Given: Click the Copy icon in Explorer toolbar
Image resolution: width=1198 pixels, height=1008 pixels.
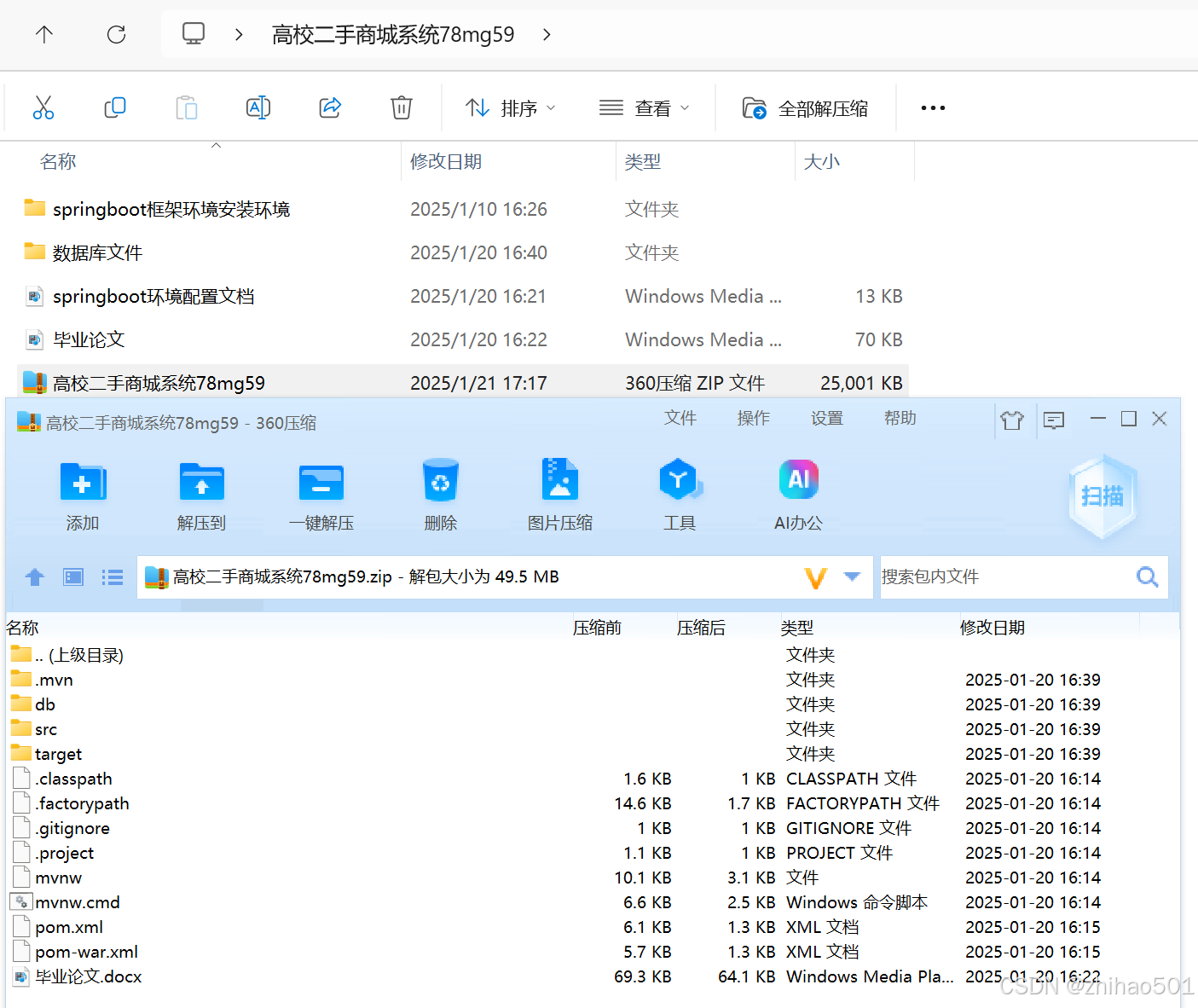Looking at the screenshot, I should [115, 107].
